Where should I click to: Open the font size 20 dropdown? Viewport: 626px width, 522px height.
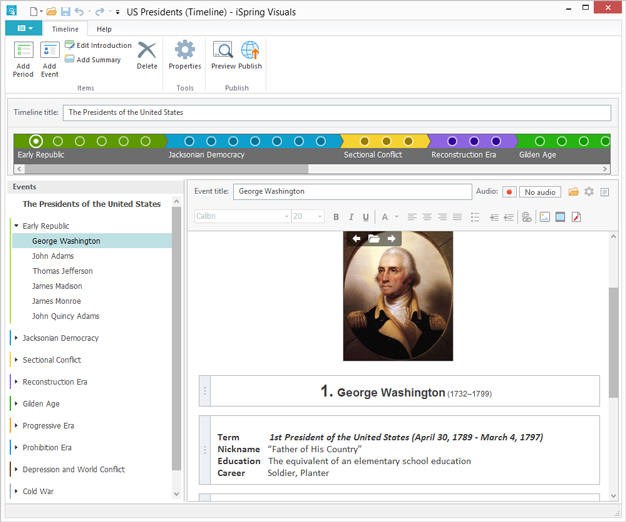click(319, 216)
